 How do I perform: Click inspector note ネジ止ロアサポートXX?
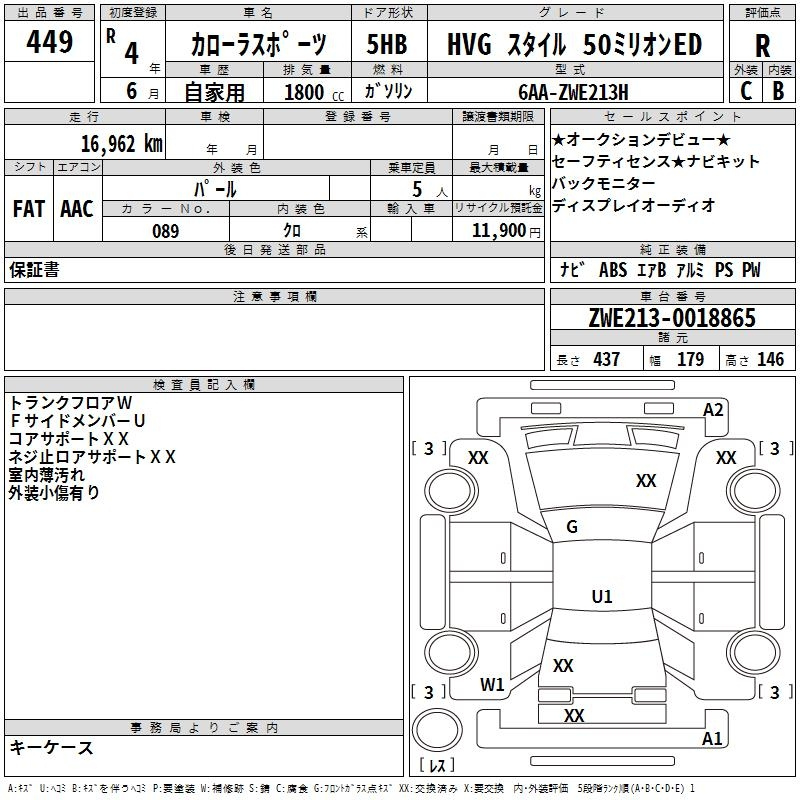(x=92, y=456)
